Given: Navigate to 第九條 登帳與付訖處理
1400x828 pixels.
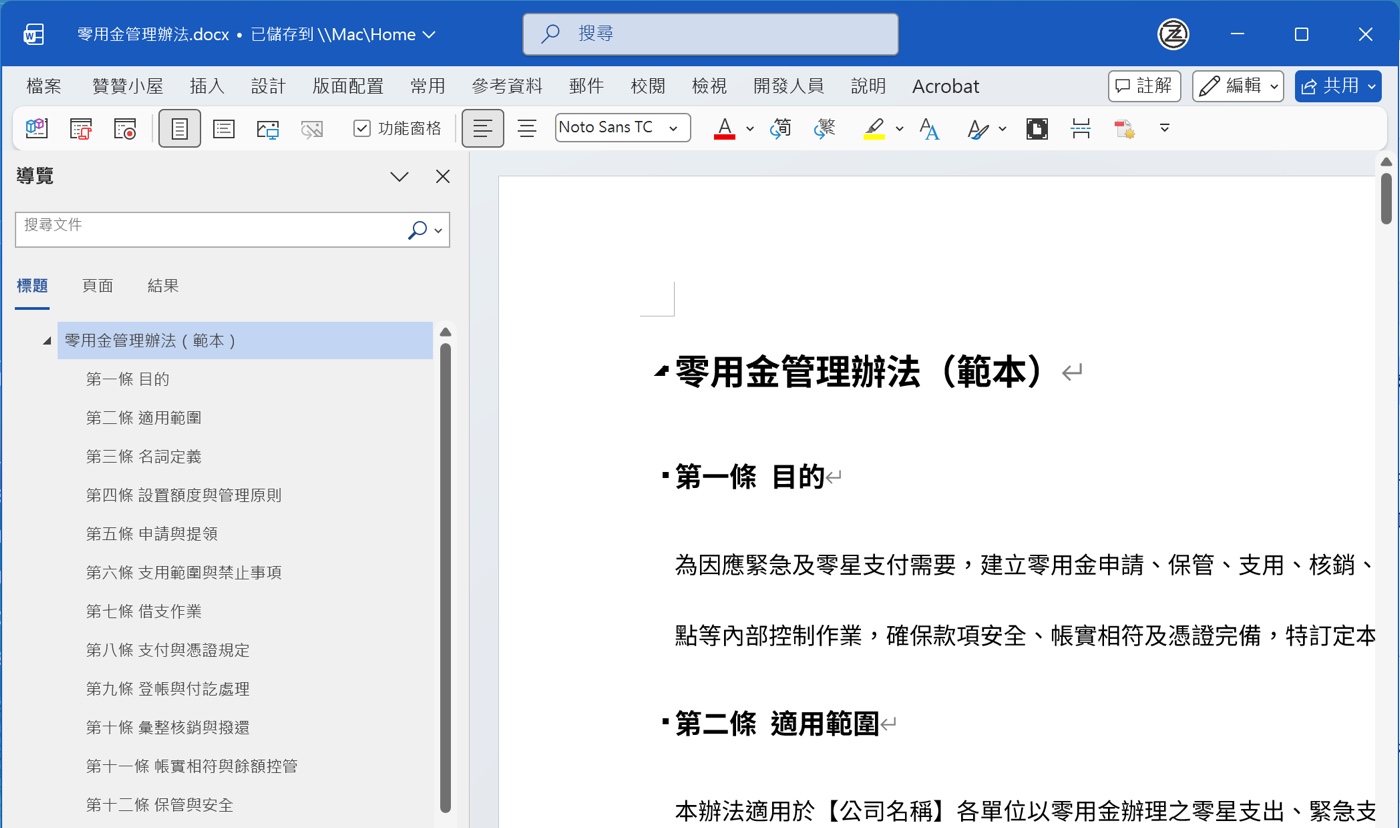Looking at the screenshot, I should point(167,689).
